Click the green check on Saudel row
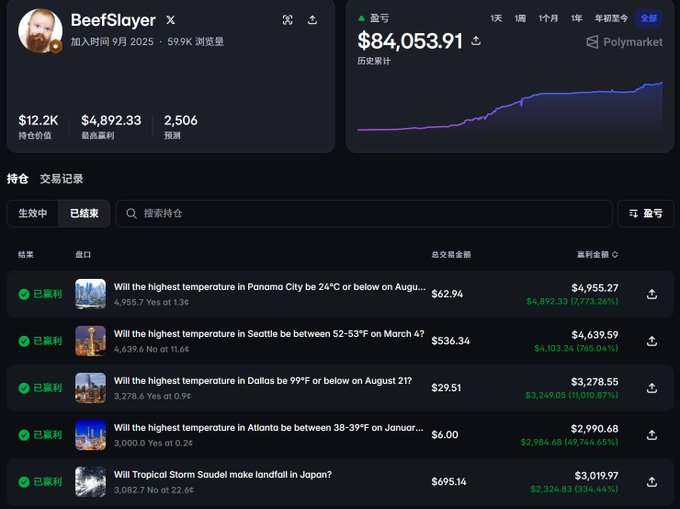 (24, 482)
